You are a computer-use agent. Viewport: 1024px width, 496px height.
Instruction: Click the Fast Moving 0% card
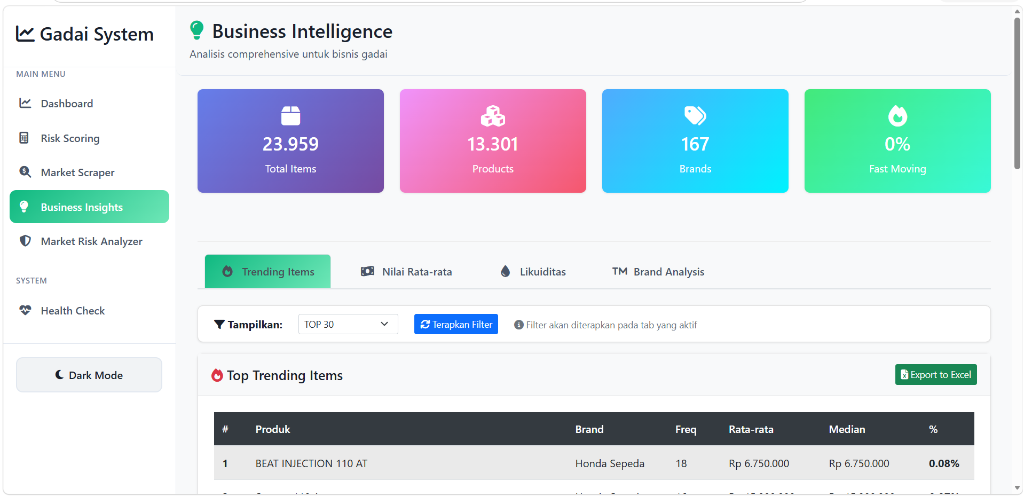pyautogui.click(x=897, y=141)
